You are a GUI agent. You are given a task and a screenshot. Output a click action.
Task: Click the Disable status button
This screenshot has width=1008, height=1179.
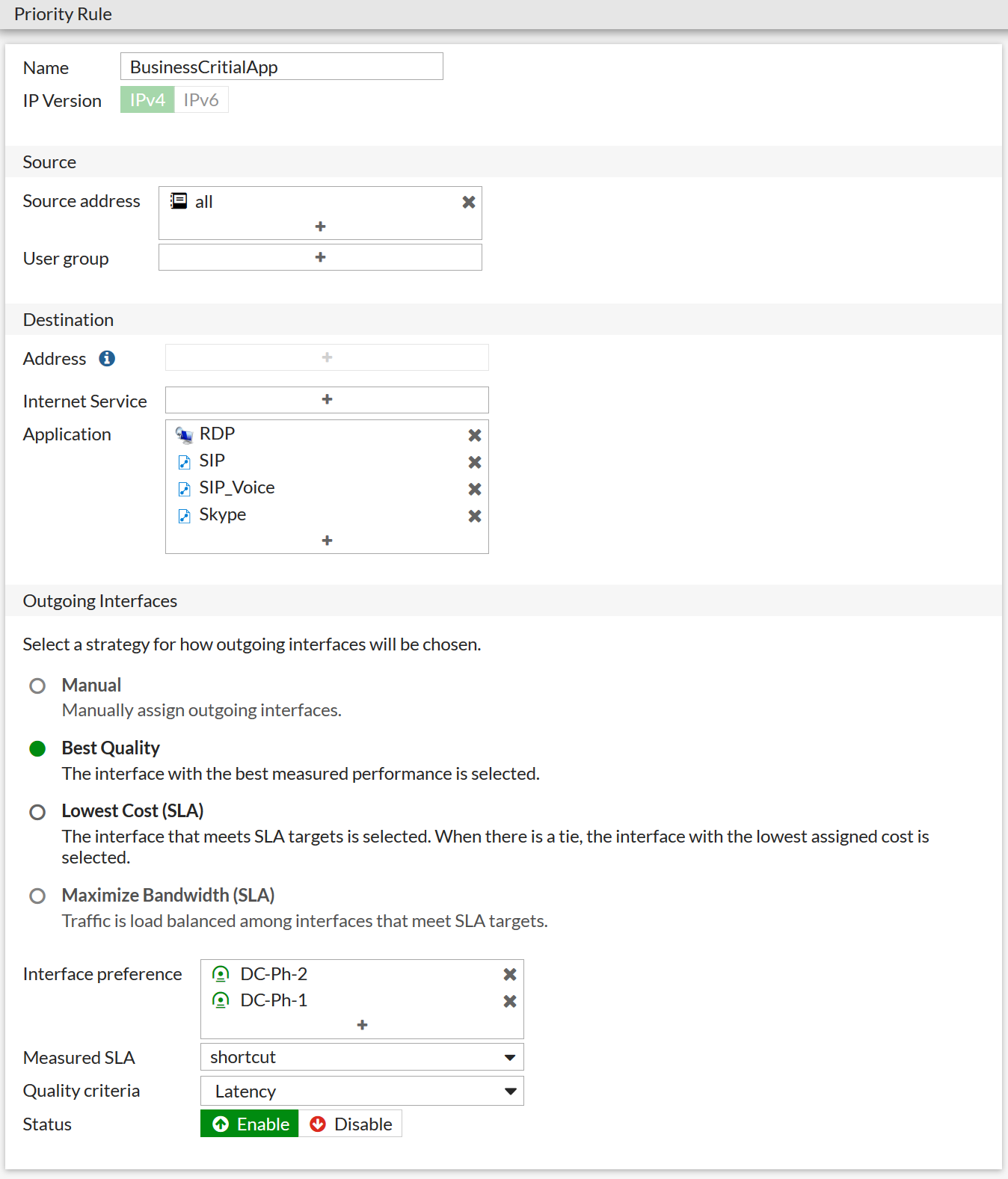click(x=351, y=1124)
